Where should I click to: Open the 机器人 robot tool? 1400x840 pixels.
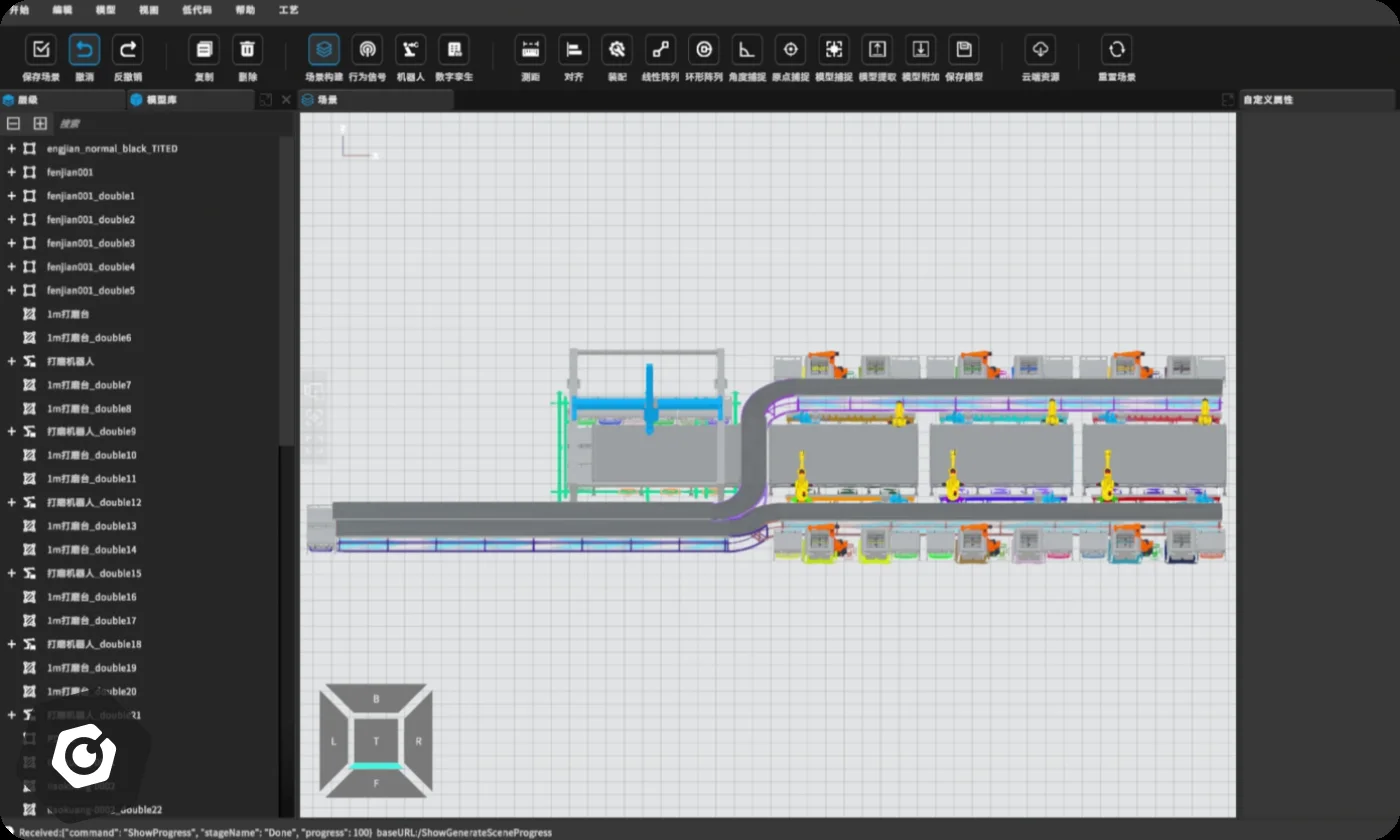point(411,50)
